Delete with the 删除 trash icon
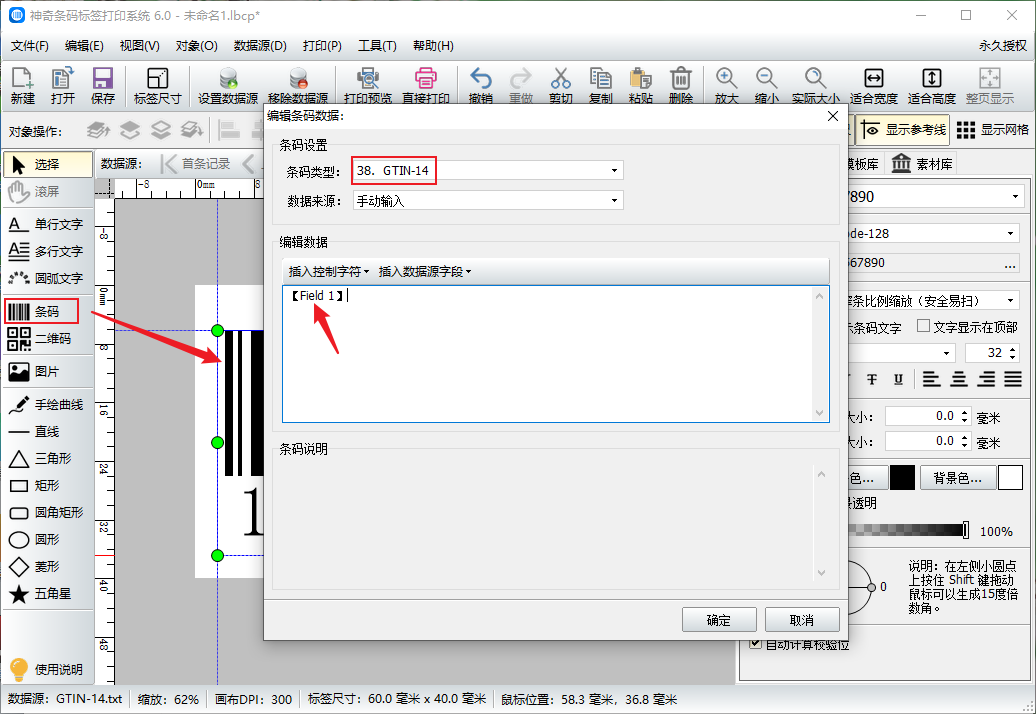The height and width of the screenshot is (714, 1036). pos(681,85)
